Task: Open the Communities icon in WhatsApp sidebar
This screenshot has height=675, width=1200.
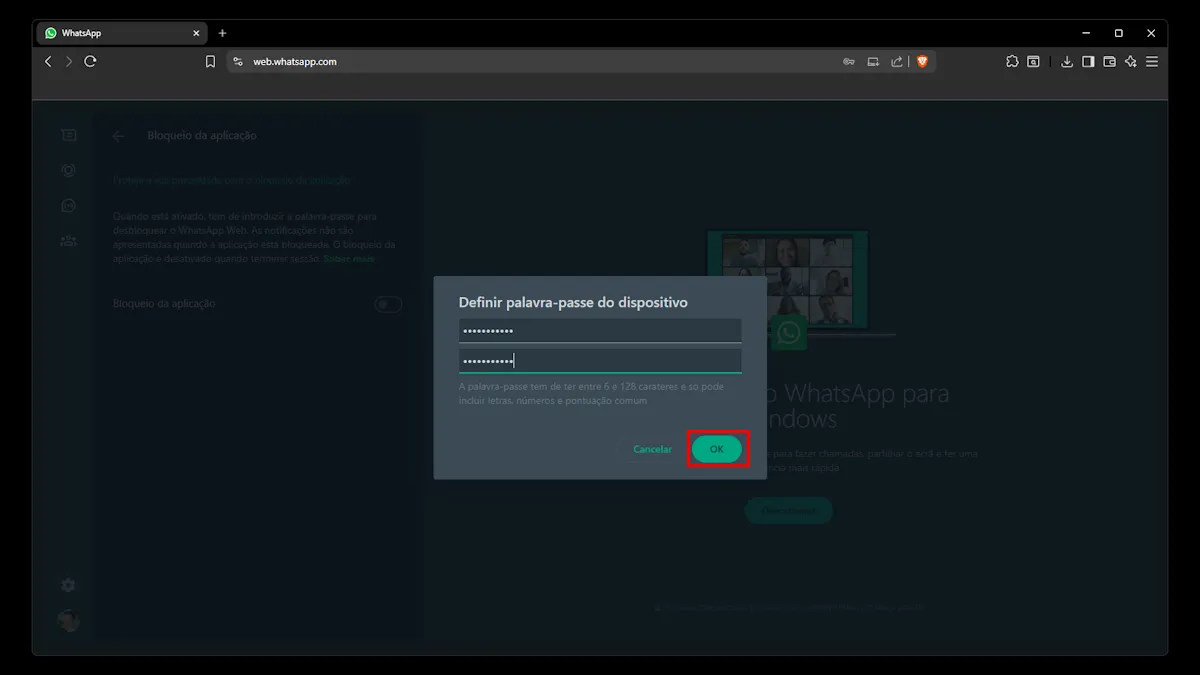Action: (68, 240)
